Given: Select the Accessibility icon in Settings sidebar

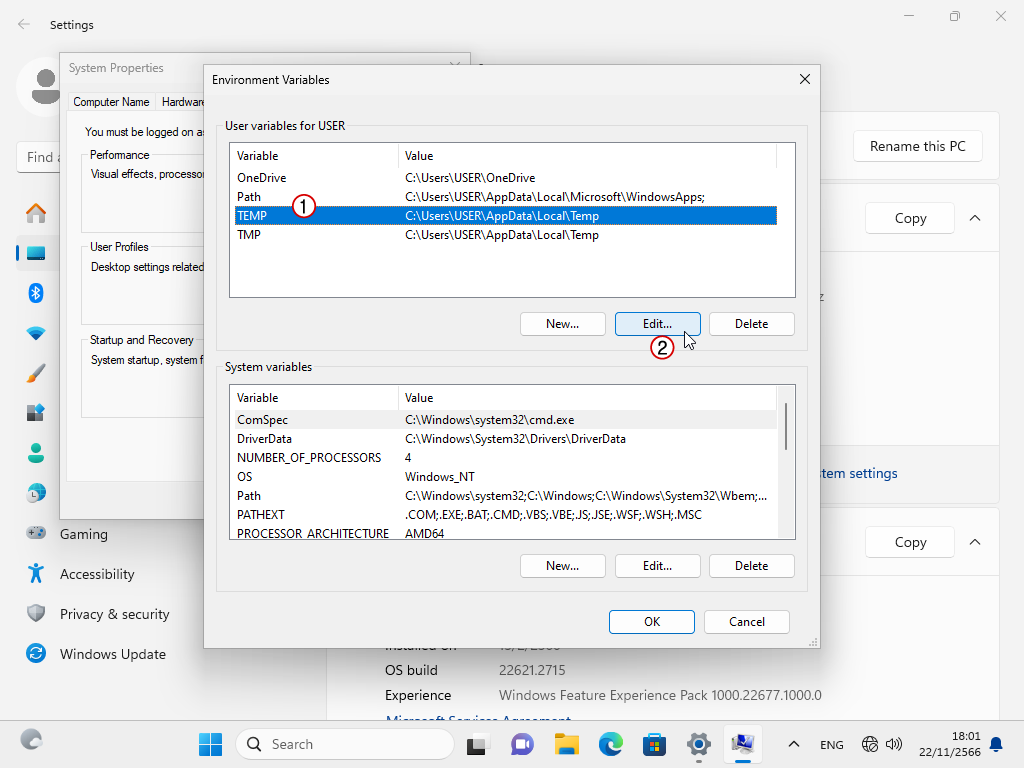Looking at the screenshot, I should click(36, 574).
